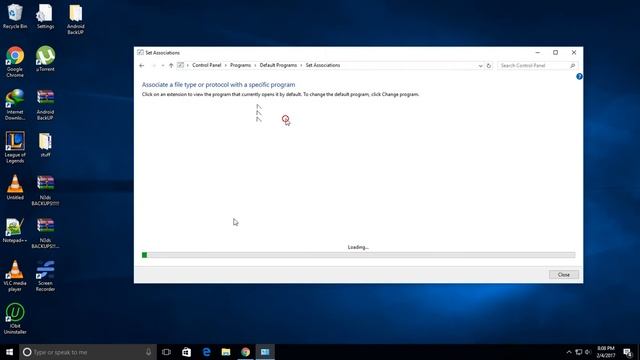Viewport: 640px width, 360px height.
Task: Open Task View on taskbar
Action: pos(166,352)
